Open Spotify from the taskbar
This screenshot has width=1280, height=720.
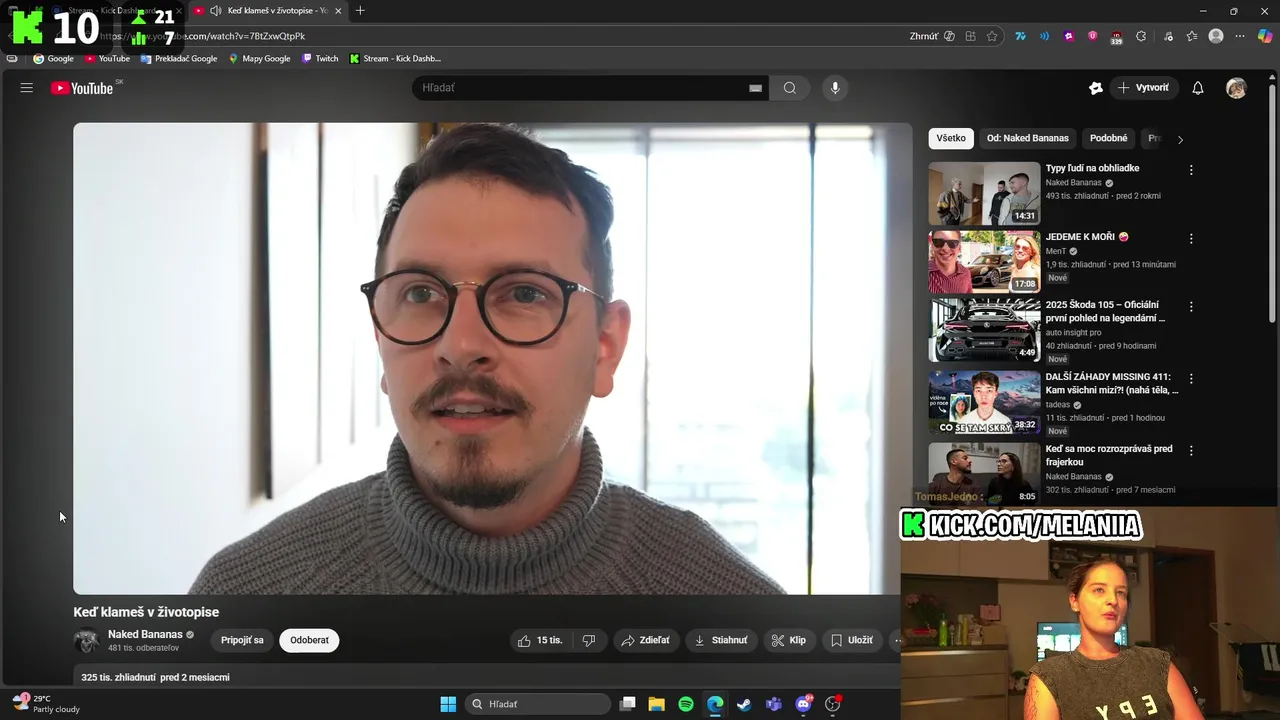pyautogui.click(x=686, y=704)
